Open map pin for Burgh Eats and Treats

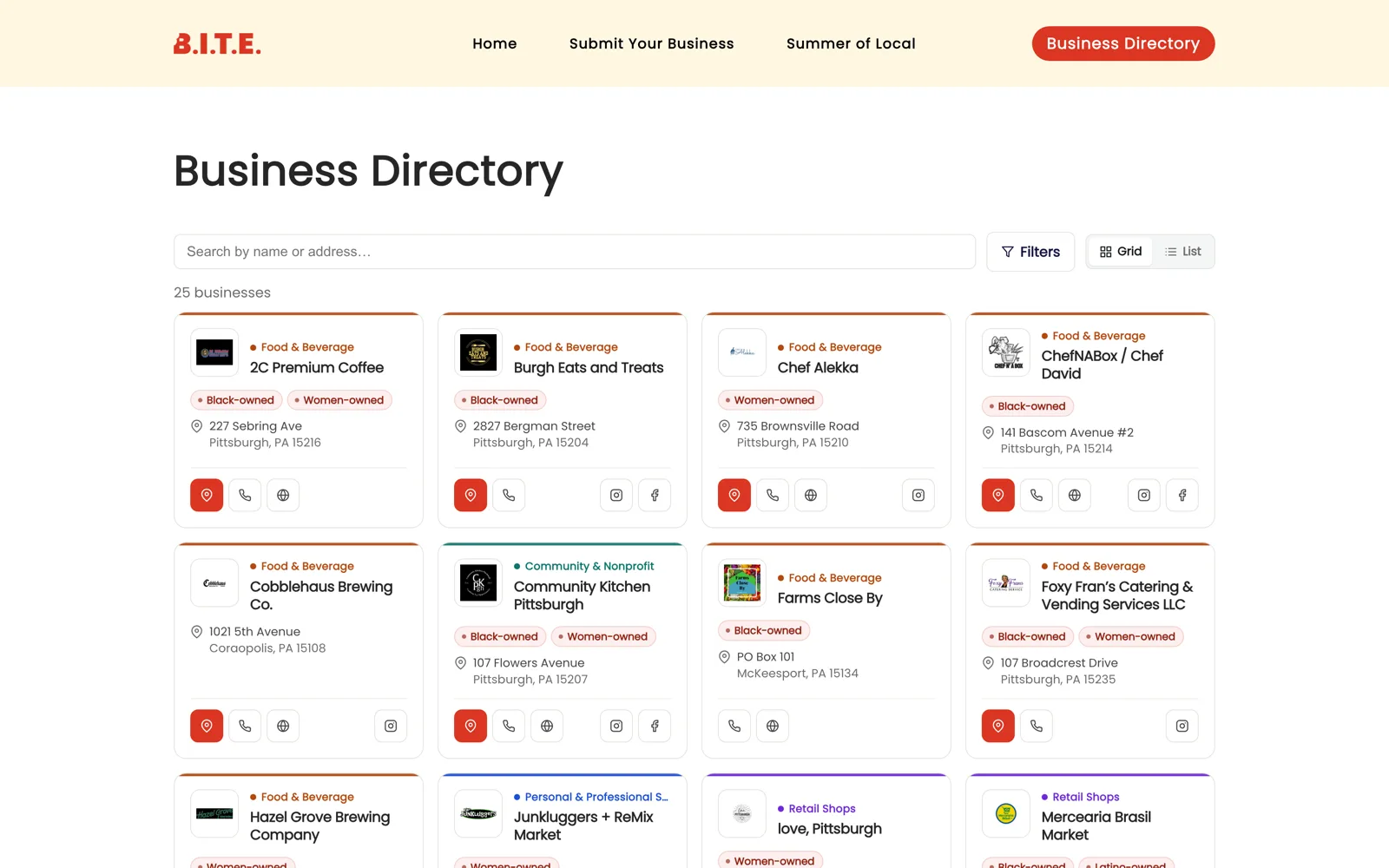471,495
